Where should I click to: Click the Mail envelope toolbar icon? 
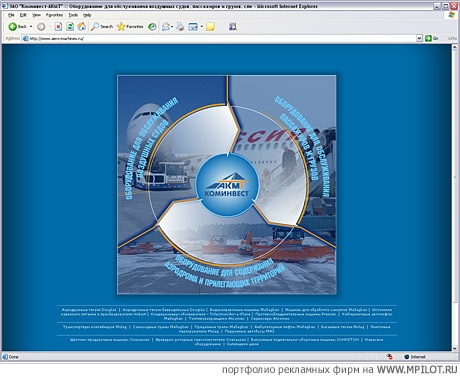point(166,27)
